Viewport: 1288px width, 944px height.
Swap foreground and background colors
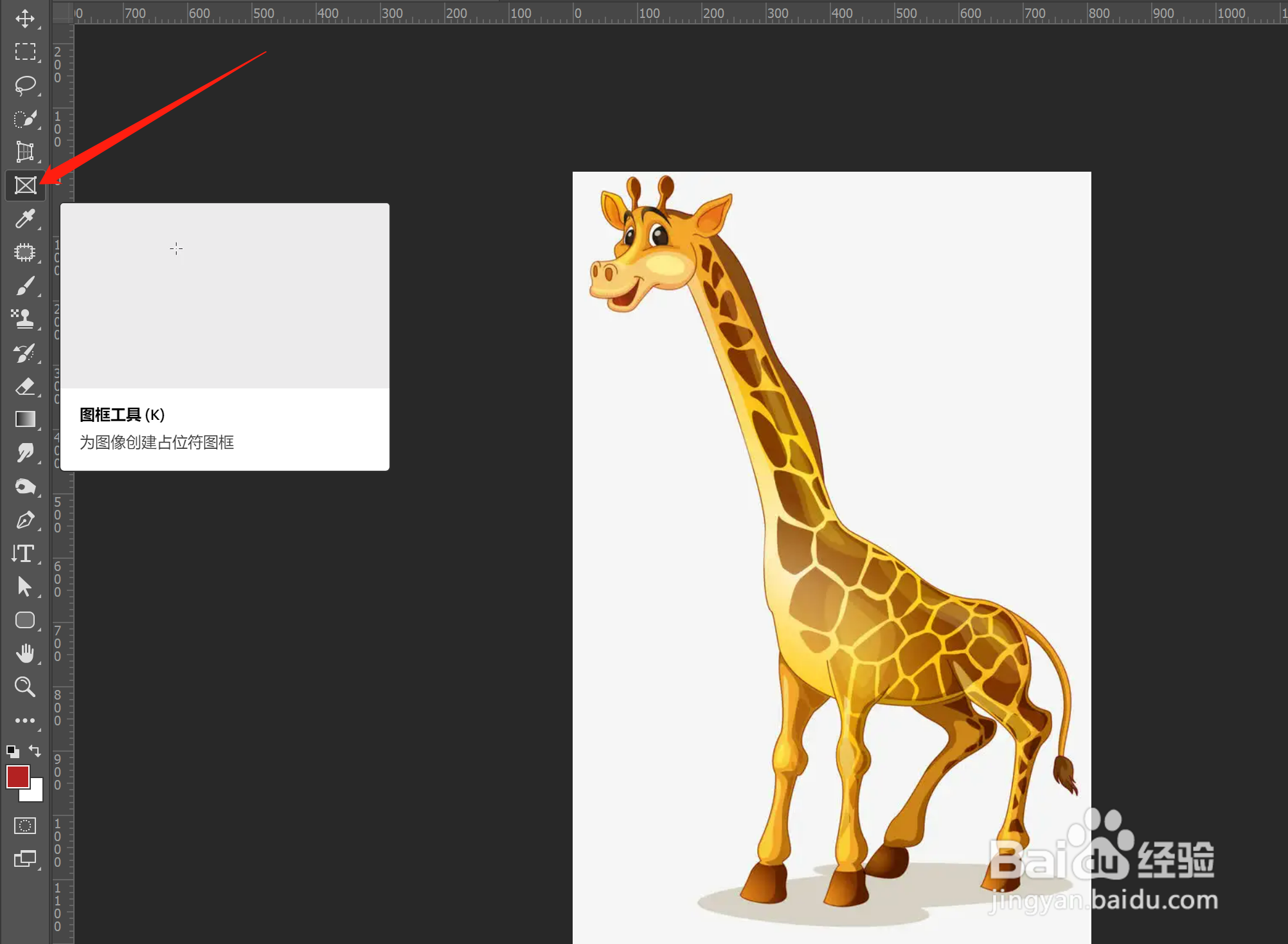point(35,751)
